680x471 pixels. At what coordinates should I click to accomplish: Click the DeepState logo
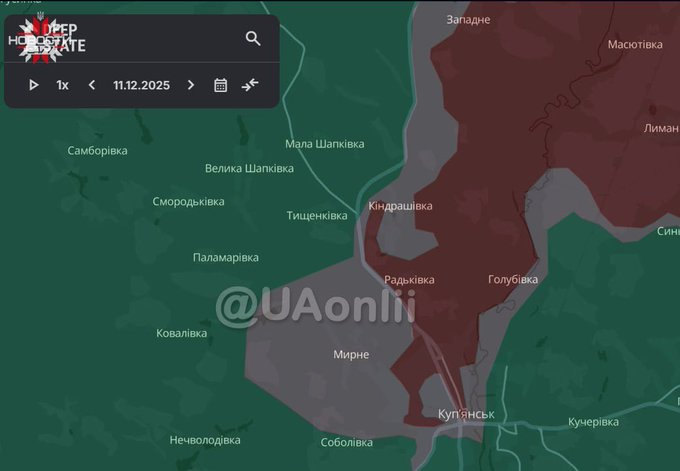[47, 40]
